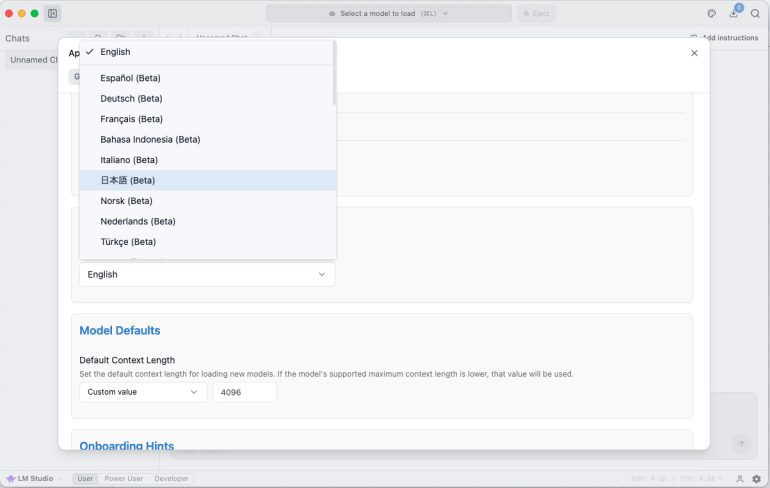Click the 4096 context length field
Image resolution: width=770 pixels, height=488 pixels.
[x=244, y=392]
